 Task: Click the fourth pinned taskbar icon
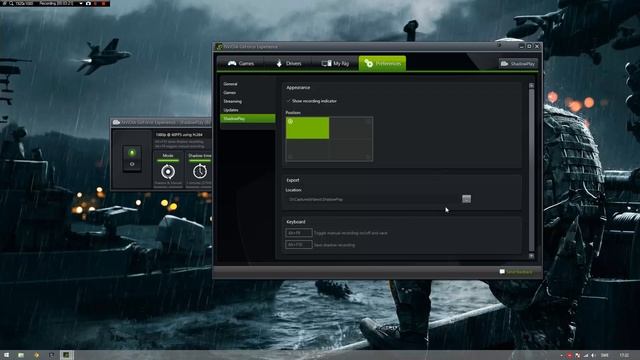51,355
